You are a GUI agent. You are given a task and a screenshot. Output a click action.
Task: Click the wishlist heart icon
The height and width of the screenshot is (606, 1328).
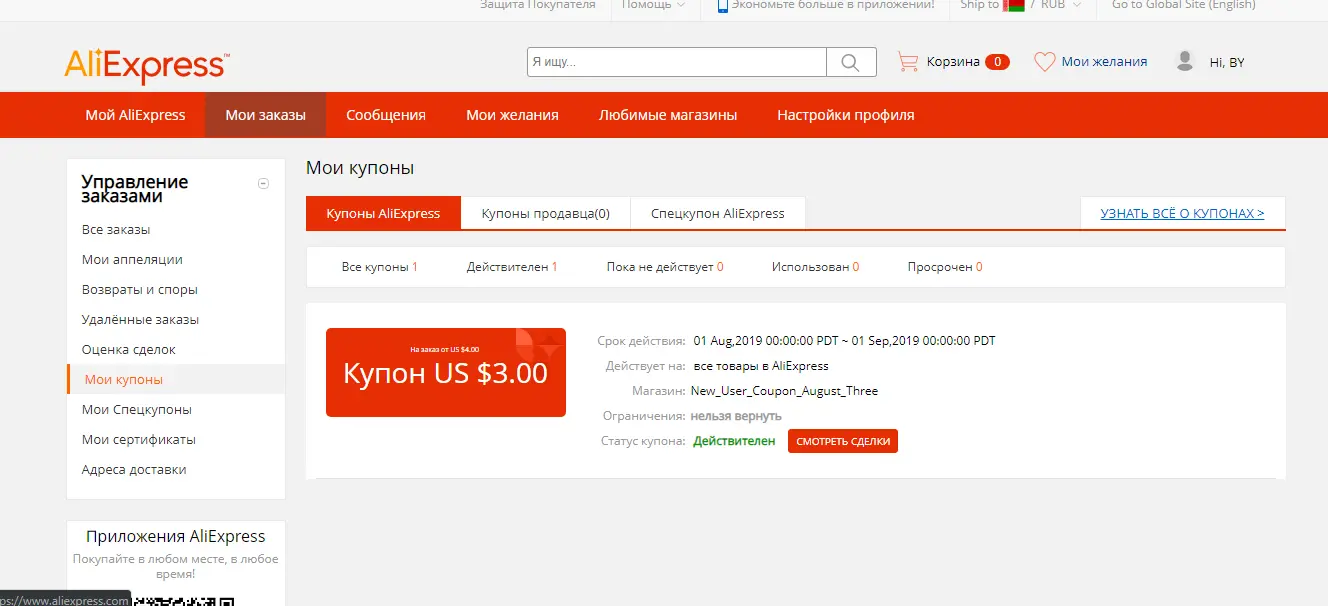coord(1045,62)
